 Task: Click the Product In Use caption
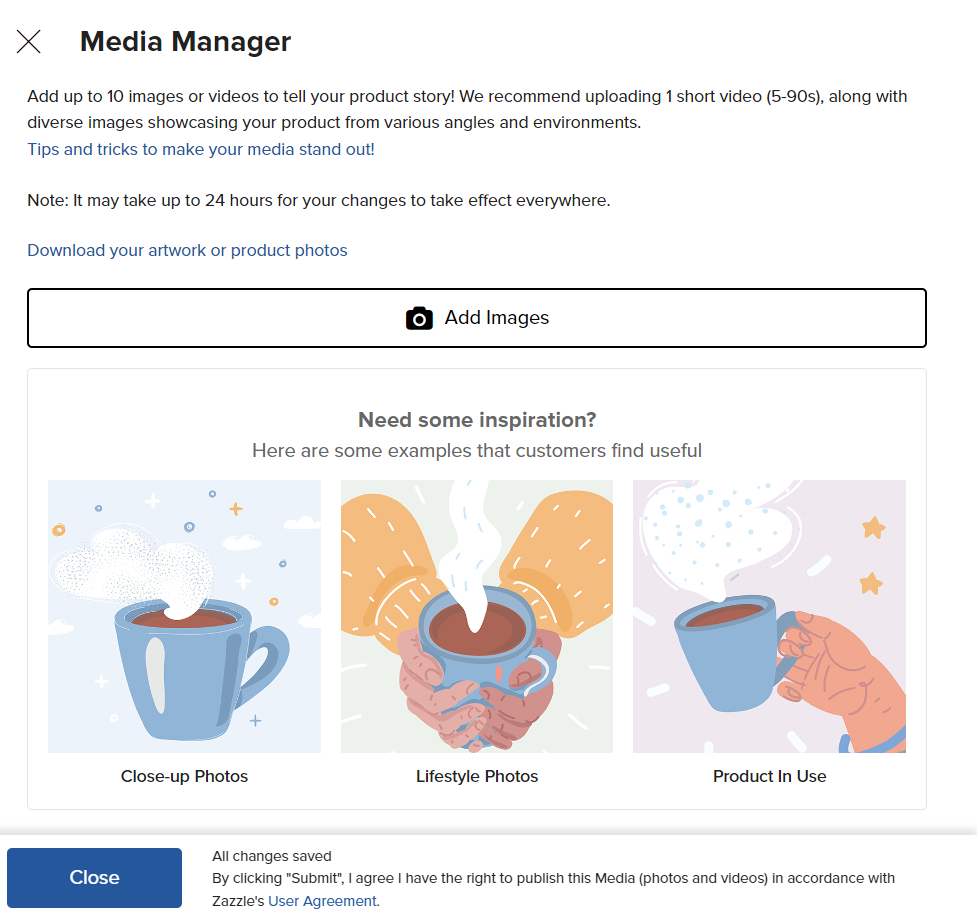770,776
